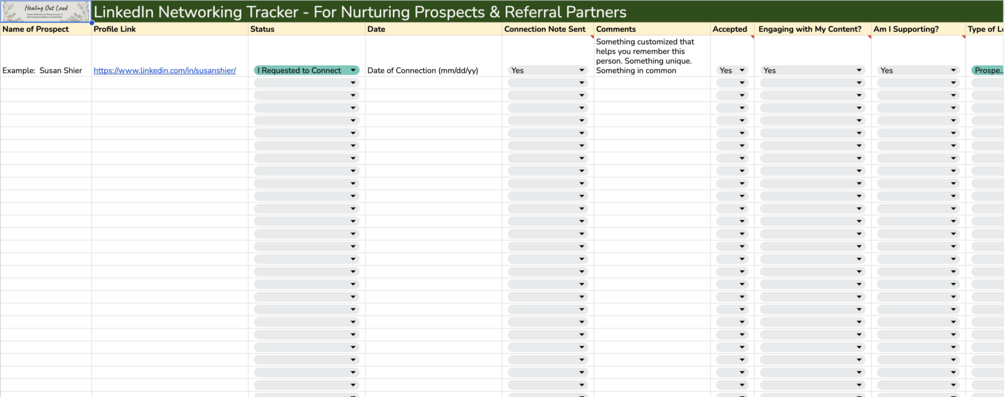Select the Name of Prospect header cell
Viewport: 1005px width, 397px height.
click(x=46, y=29)
